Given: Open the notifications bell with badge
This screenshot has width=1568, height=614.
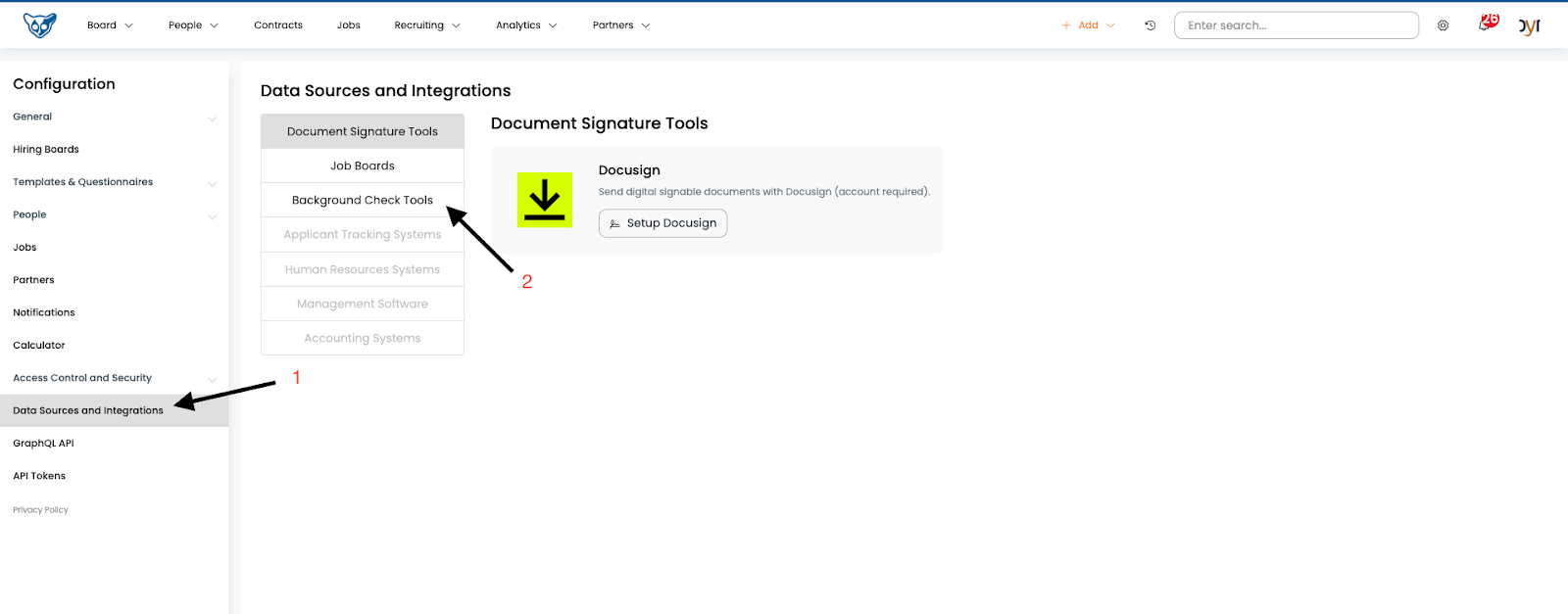Looking at the screenshot, I should pyautogui.click(x=1488, y=24).
